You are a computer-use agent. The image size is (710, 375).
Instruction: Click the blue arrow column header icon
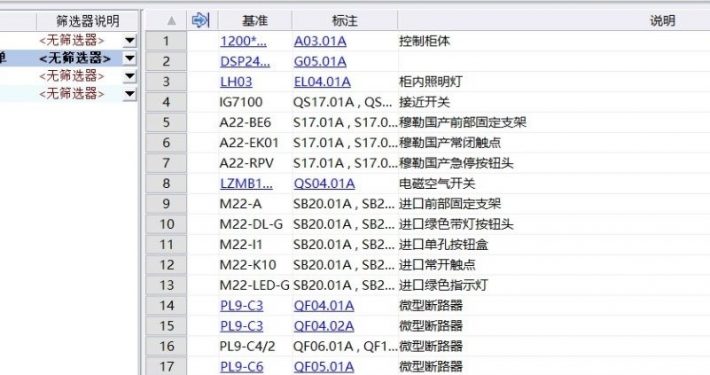[201, 20]
